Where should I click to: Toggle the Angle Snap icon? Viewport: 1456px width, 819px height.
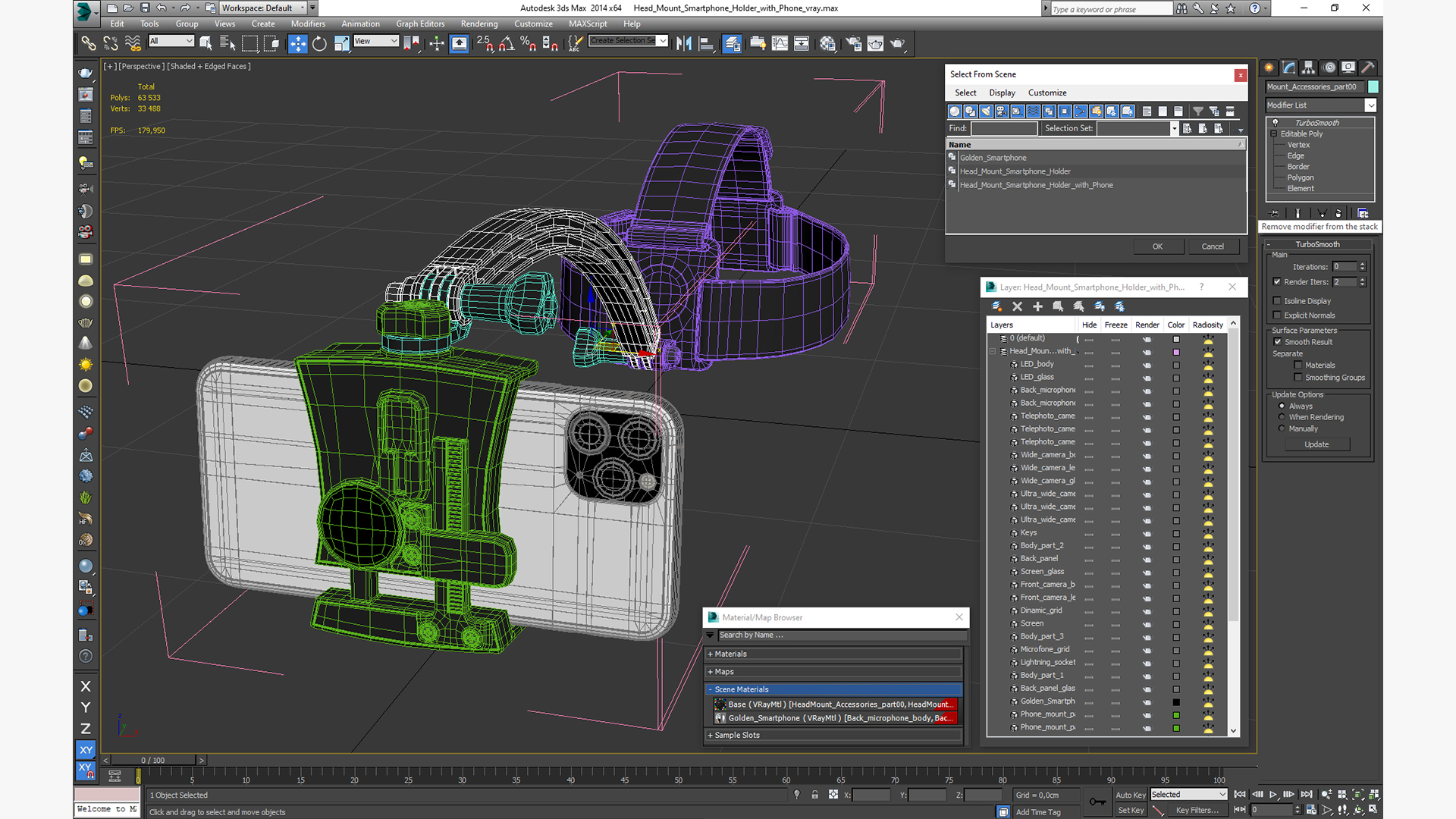pos(507,43)
